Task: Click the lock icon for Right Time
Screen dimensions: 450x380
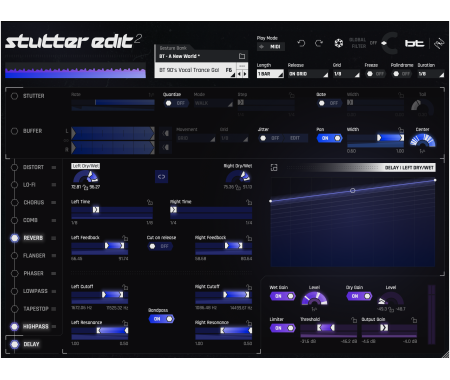Action: [x=249, y=202]
